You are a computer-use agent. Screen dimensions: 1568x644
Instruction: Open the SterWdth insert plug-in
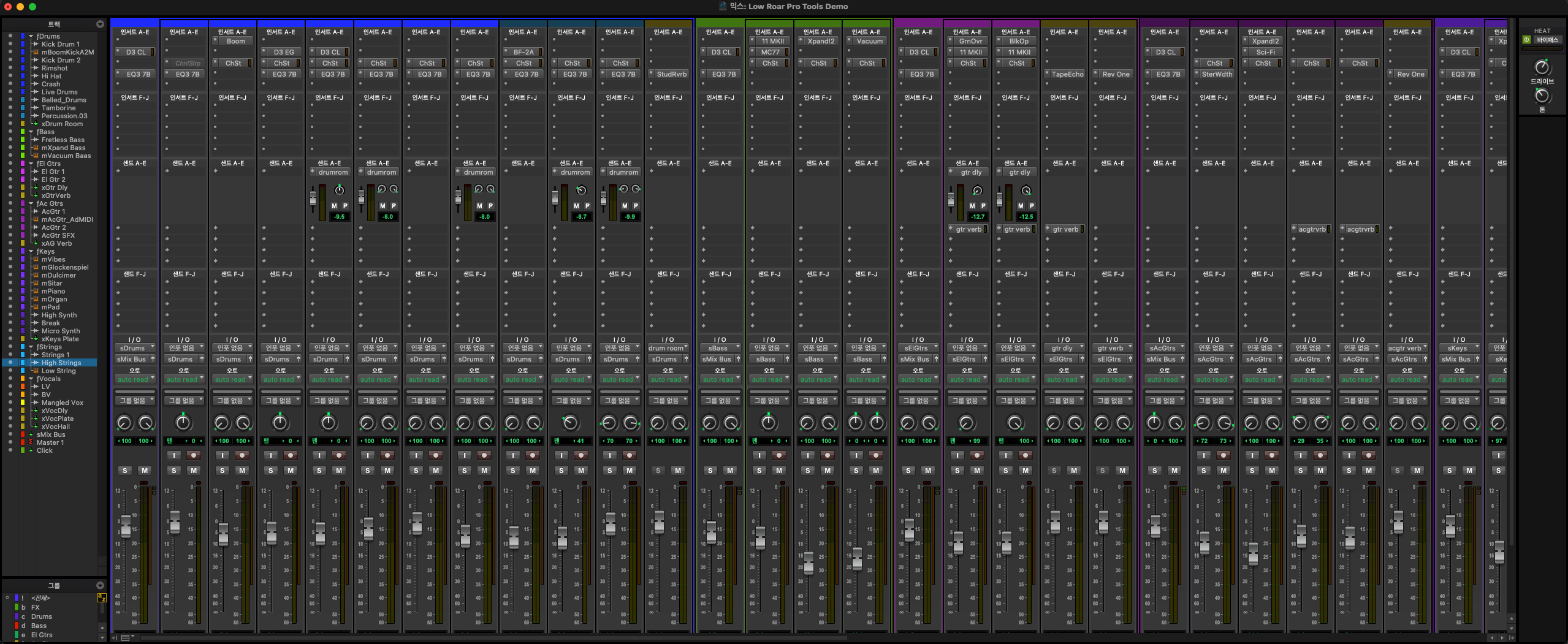(x=1216, y=74)
